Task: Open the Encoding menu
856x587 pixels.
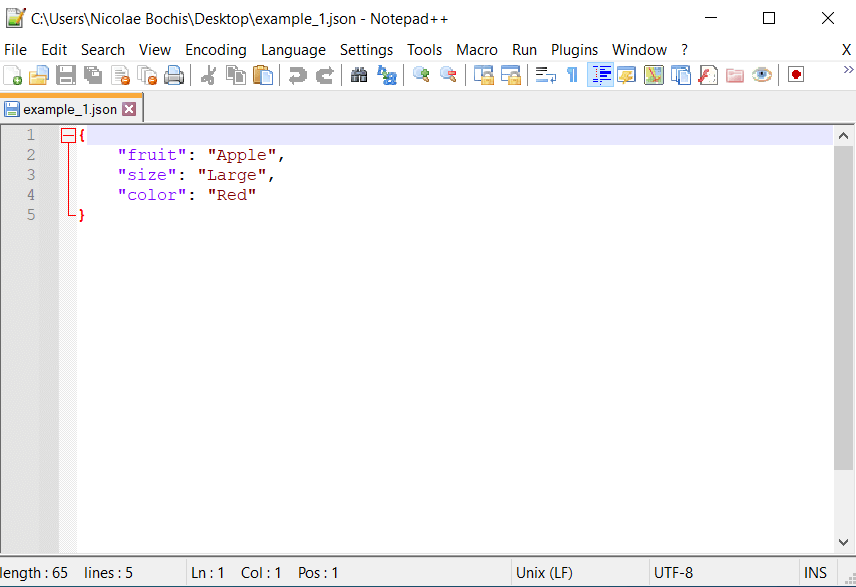Action: point(215,49)
